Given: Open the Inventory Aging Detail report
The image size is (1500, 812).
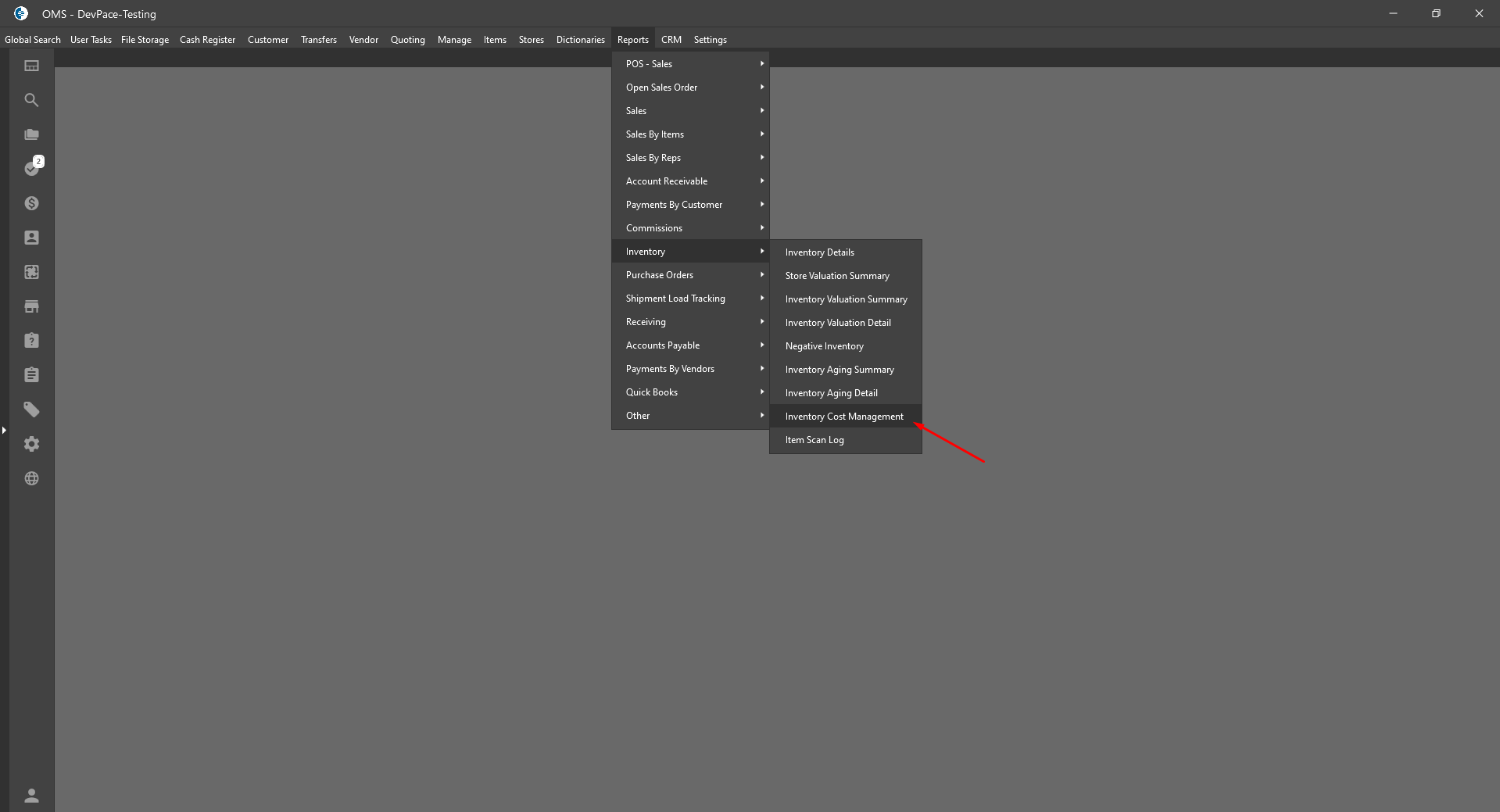Looking at the screenshot, I should 846,393.
